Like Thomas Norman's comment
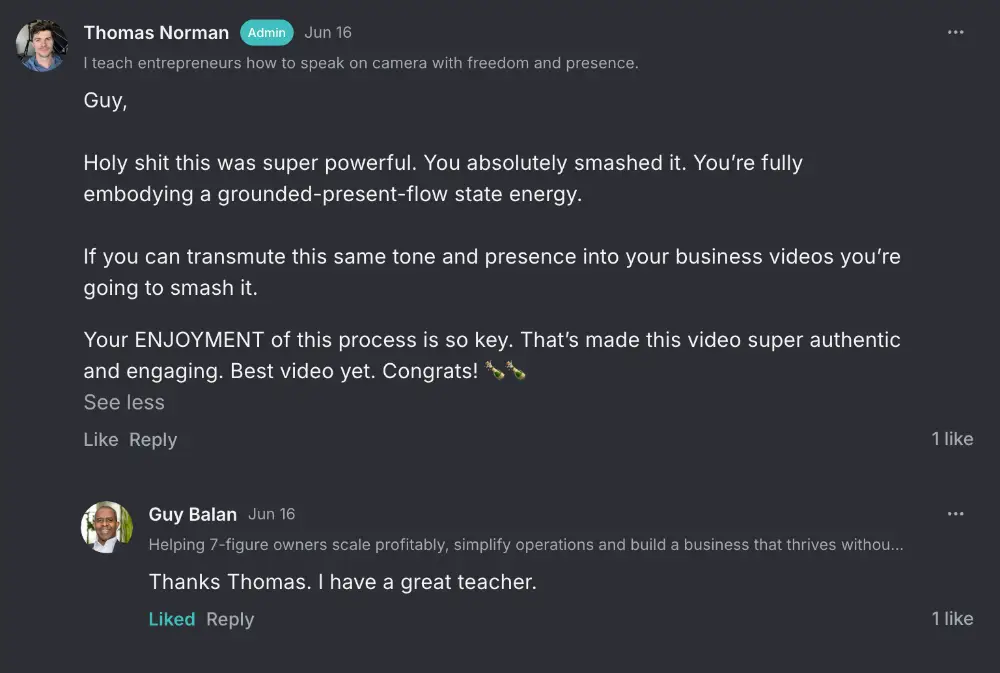Image resolution: width=1000 pixels, height=673 pixels. click(x=100, y=440)
